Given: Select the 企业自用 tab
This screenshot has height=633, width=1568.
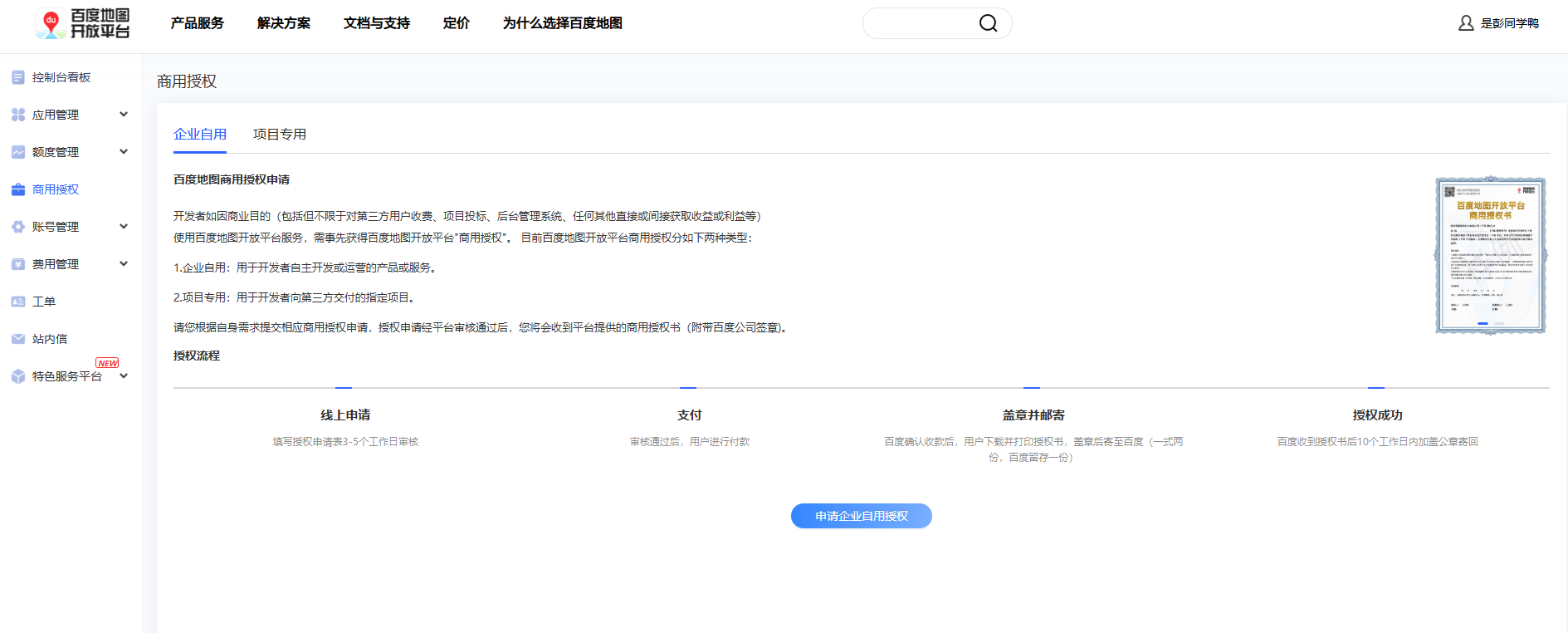Looking at the screenshot, I should 200,135.
